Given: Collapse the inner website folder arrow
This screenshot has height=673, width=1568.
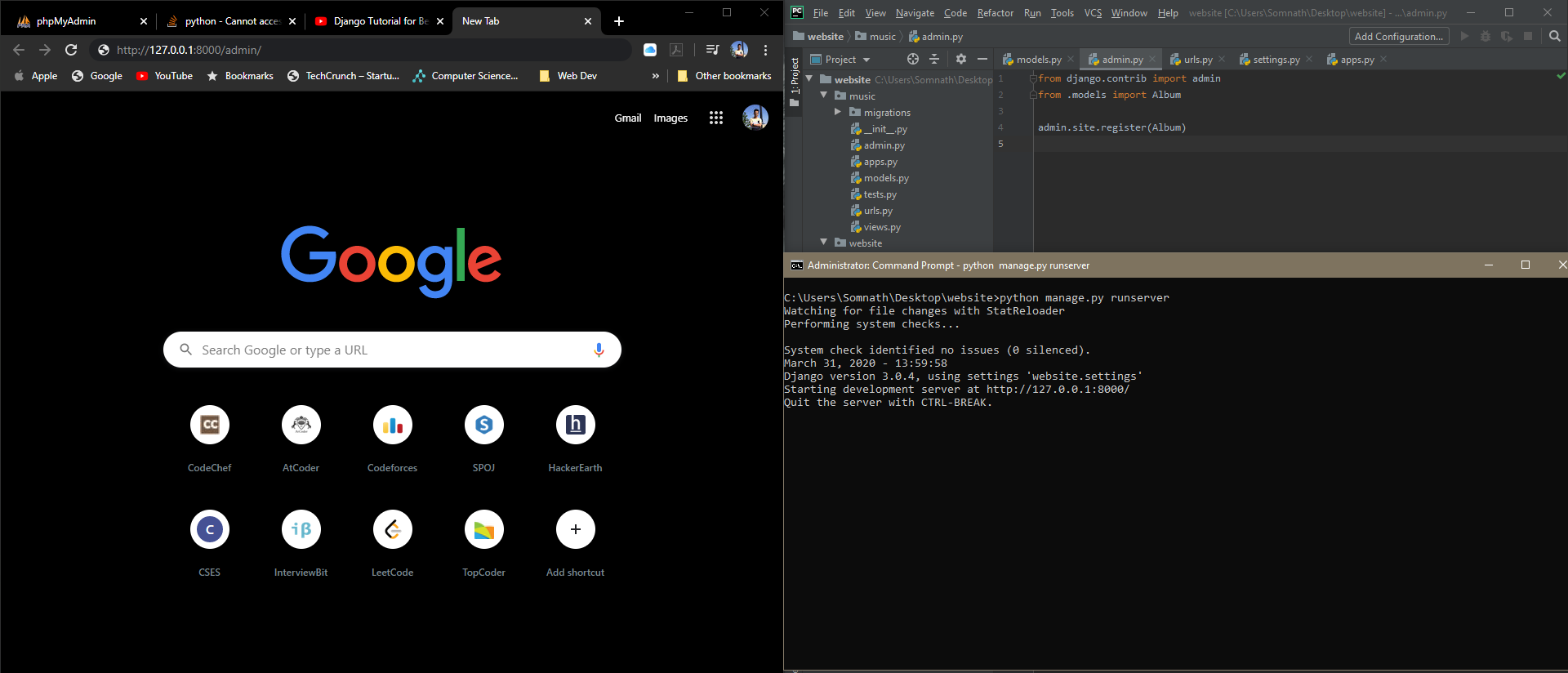Looking at the screenshot, I should [x=824, y=243].
